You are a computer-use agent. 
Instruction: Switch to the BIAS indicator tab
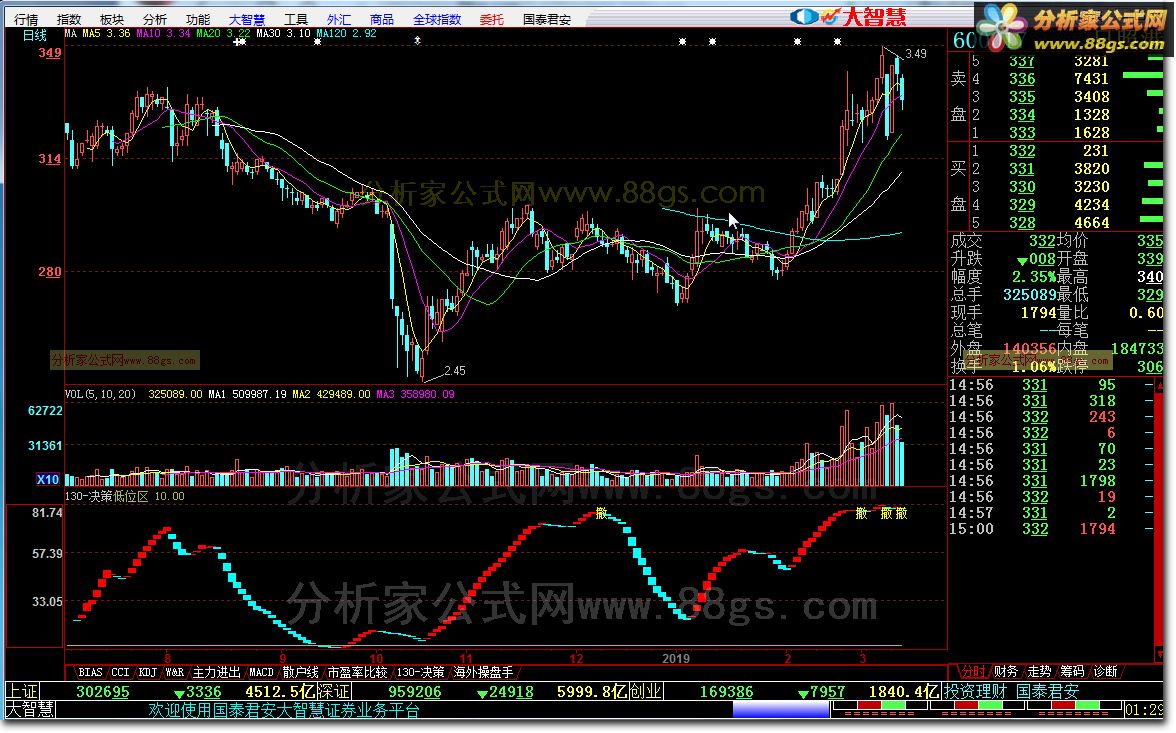[x=90, y=672]
